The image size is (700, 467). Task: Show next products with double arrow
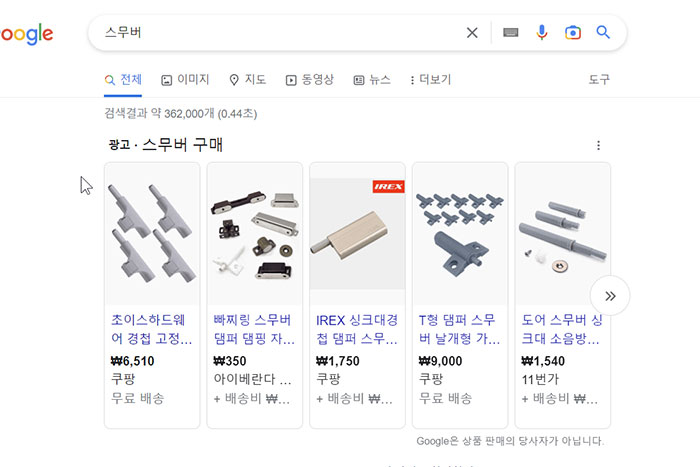tap(610, 296)
